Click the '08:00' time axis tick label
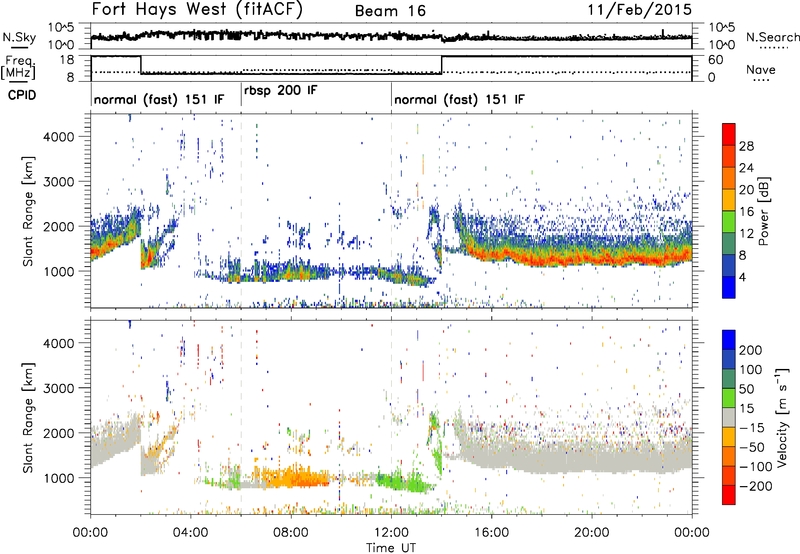The image size is (800, 554). 291,533
